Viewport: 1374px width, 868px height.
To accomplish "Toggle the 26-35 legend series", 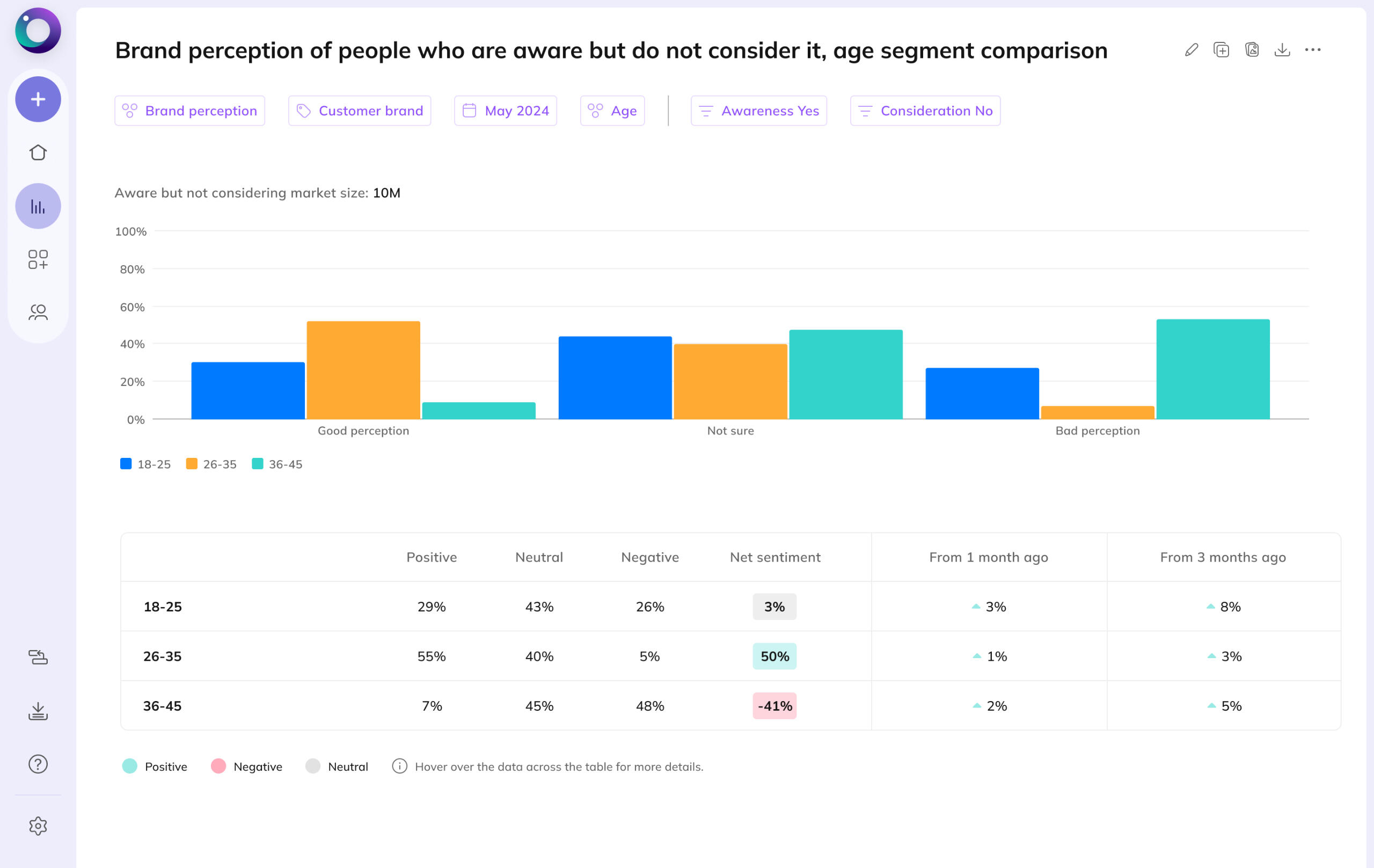I will 211,464.
